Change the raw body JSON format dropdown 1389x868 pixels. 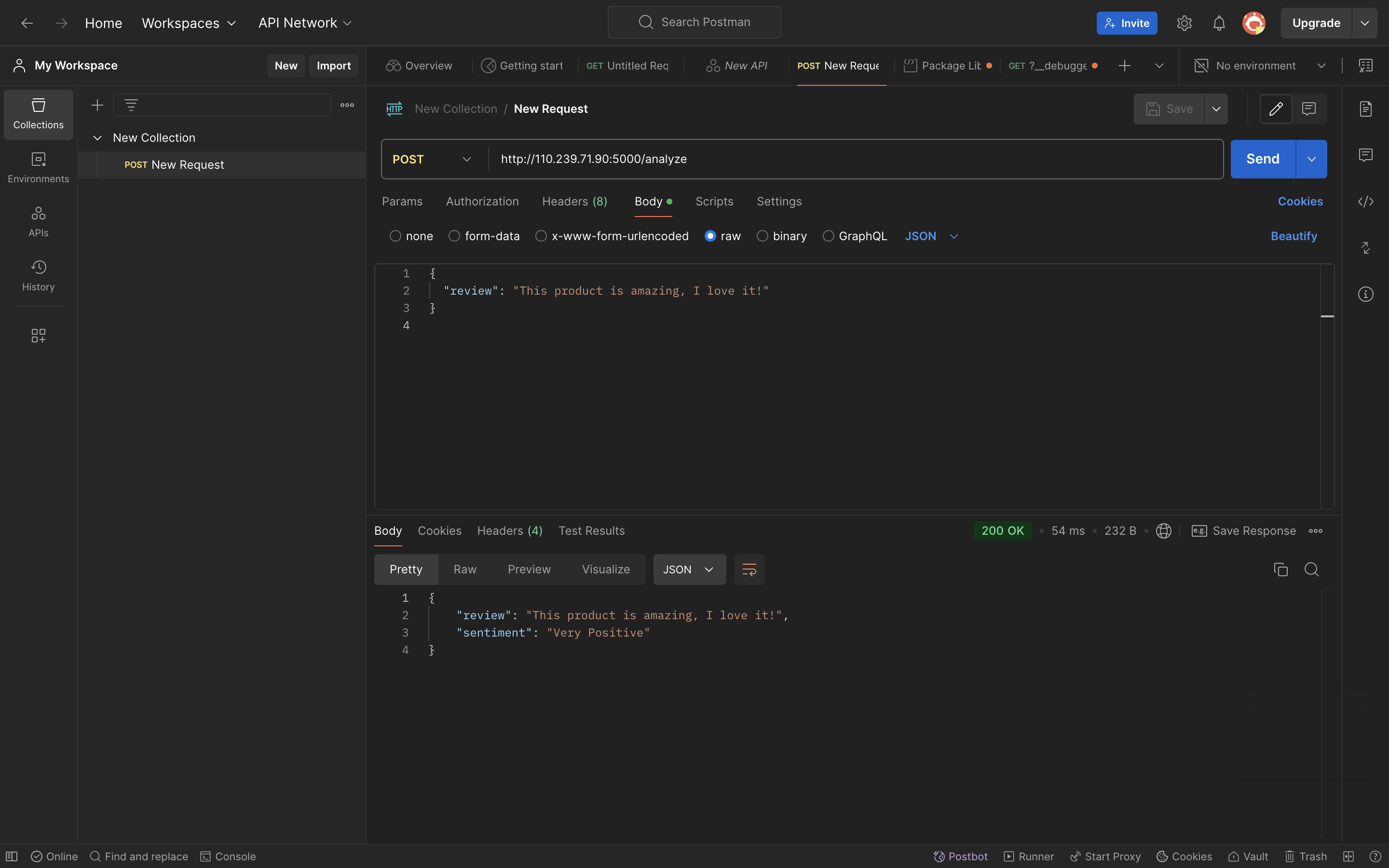[932, 236]
